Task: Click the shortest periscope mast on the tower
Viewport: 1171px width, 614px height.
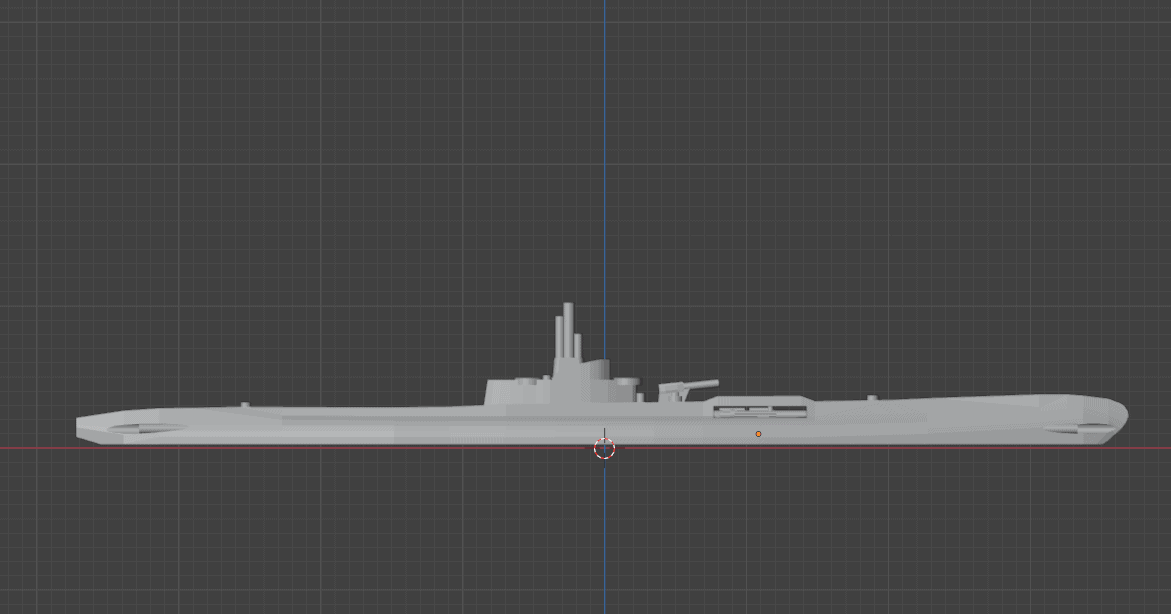Action: pyautogui.click(x=577, y=346)
